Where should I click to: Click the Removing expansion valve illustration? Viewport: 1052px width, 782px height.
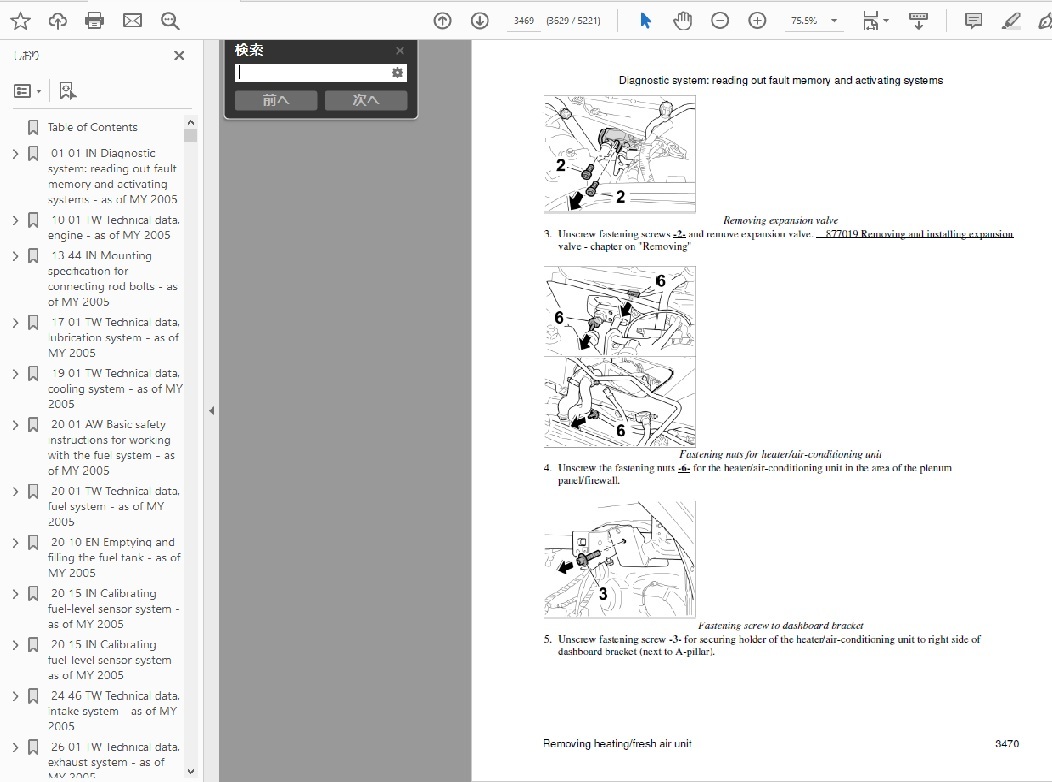coord(619,154)
